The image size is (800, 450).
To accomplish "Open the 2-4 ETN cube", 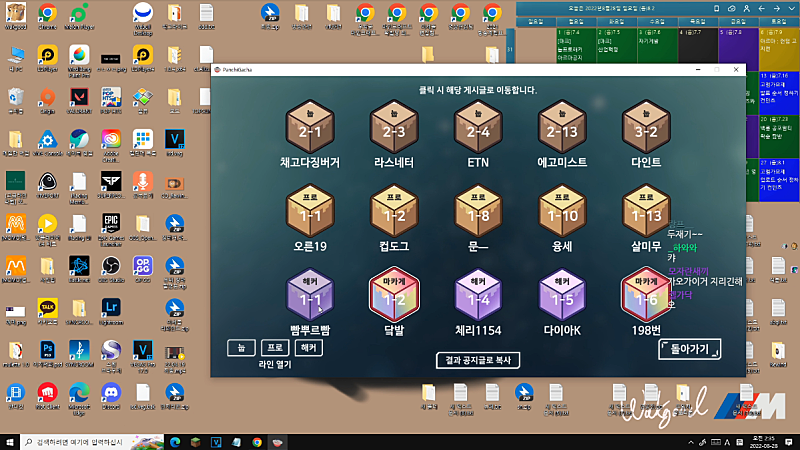I will point(478,127).
